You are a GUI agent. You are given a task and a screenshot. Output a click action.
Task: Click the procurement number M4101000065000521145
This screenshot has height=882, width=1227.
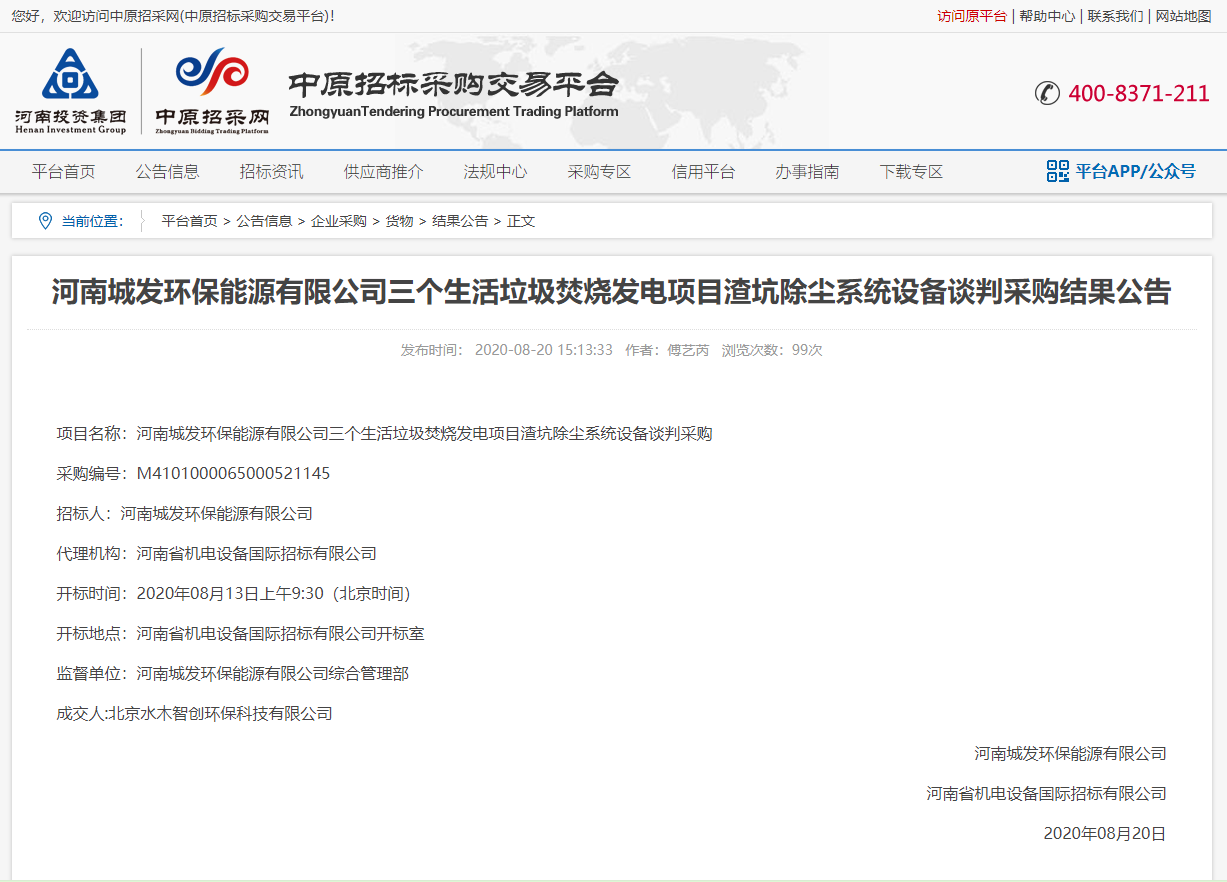point(233,474)
